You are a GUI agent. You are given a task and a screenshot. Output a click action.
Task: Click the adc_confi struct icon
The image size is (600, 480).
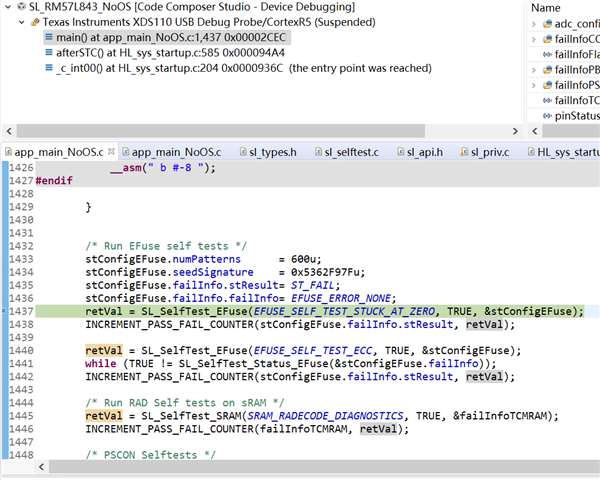tap(548, 24)
